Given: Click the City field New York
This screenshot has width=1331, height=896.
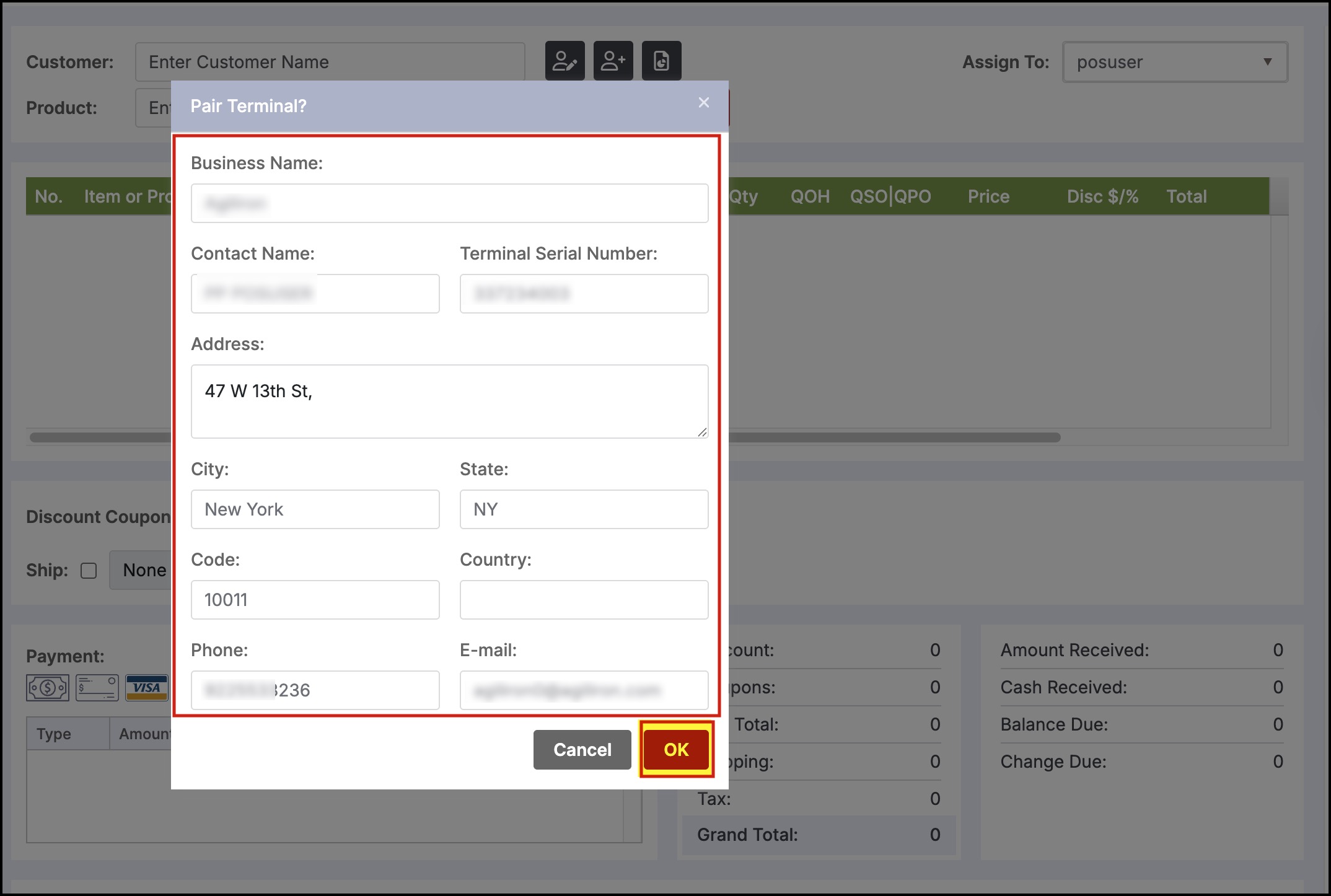Looking at the screenshot, I should click(315, 509).
